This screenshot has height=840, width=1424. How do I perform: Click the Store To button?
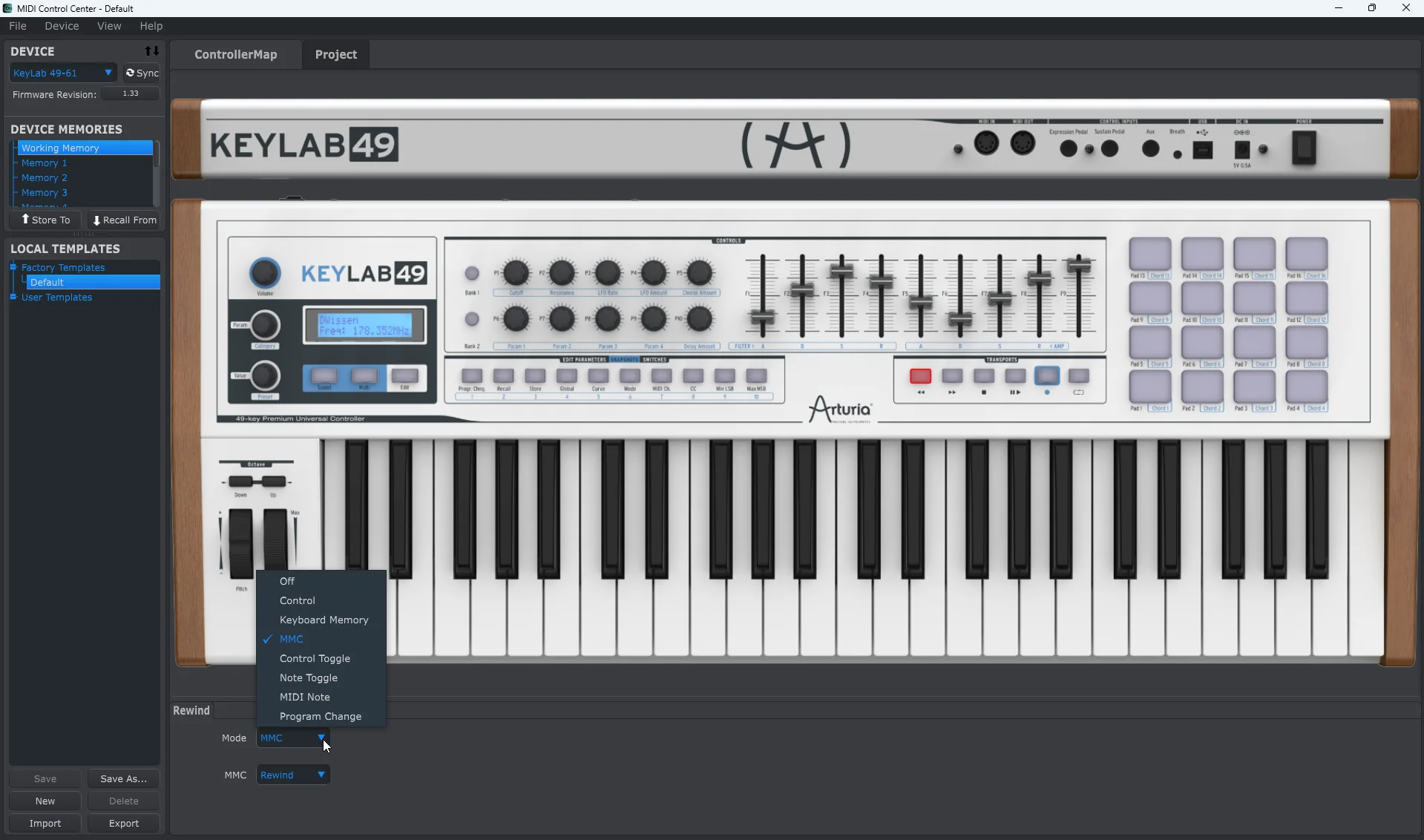coord(46,220)
